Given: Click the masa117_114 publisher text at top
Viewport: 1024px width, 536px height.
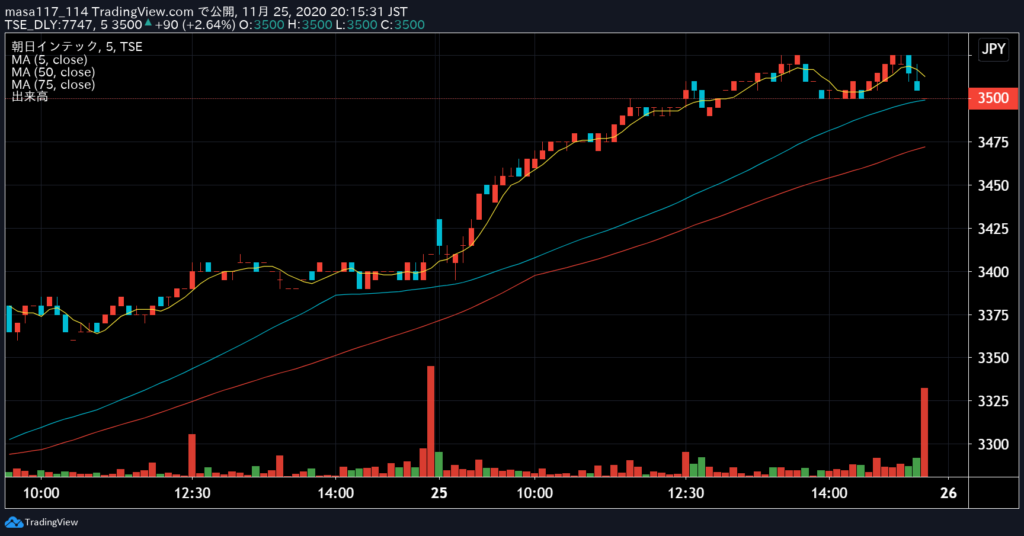Looking at the screenshot, I should pyautogui.click(x=46, y=12).
